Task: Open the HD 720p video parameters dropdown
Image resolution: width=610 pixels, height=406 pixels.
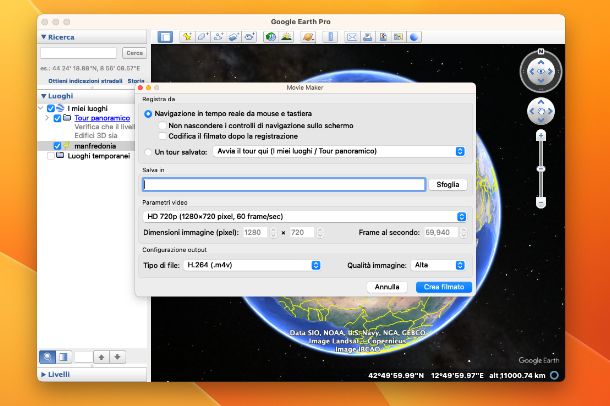Action: (x=305, y=217)
